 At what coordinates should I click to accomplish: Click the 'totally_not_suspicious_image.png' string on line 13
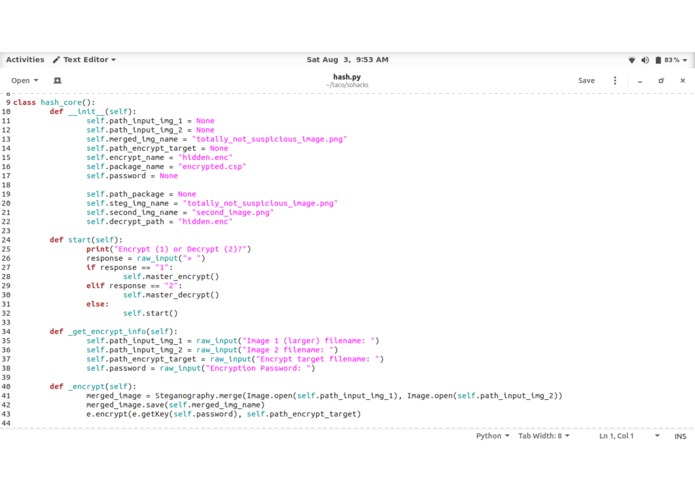tap(269, 139)
